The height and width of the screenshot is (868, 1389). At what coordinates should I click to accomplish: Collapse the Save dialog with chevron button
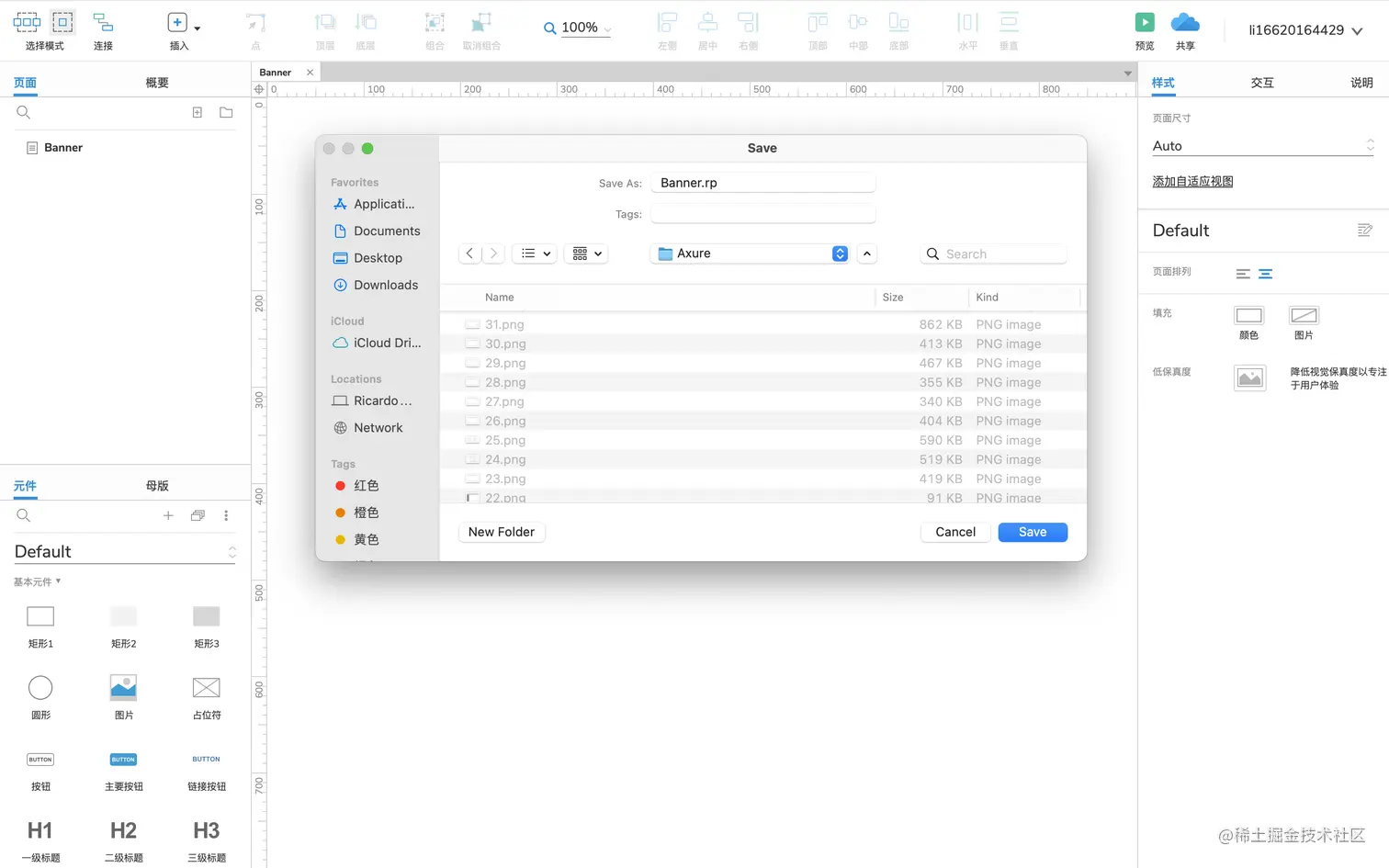point(866,254)
